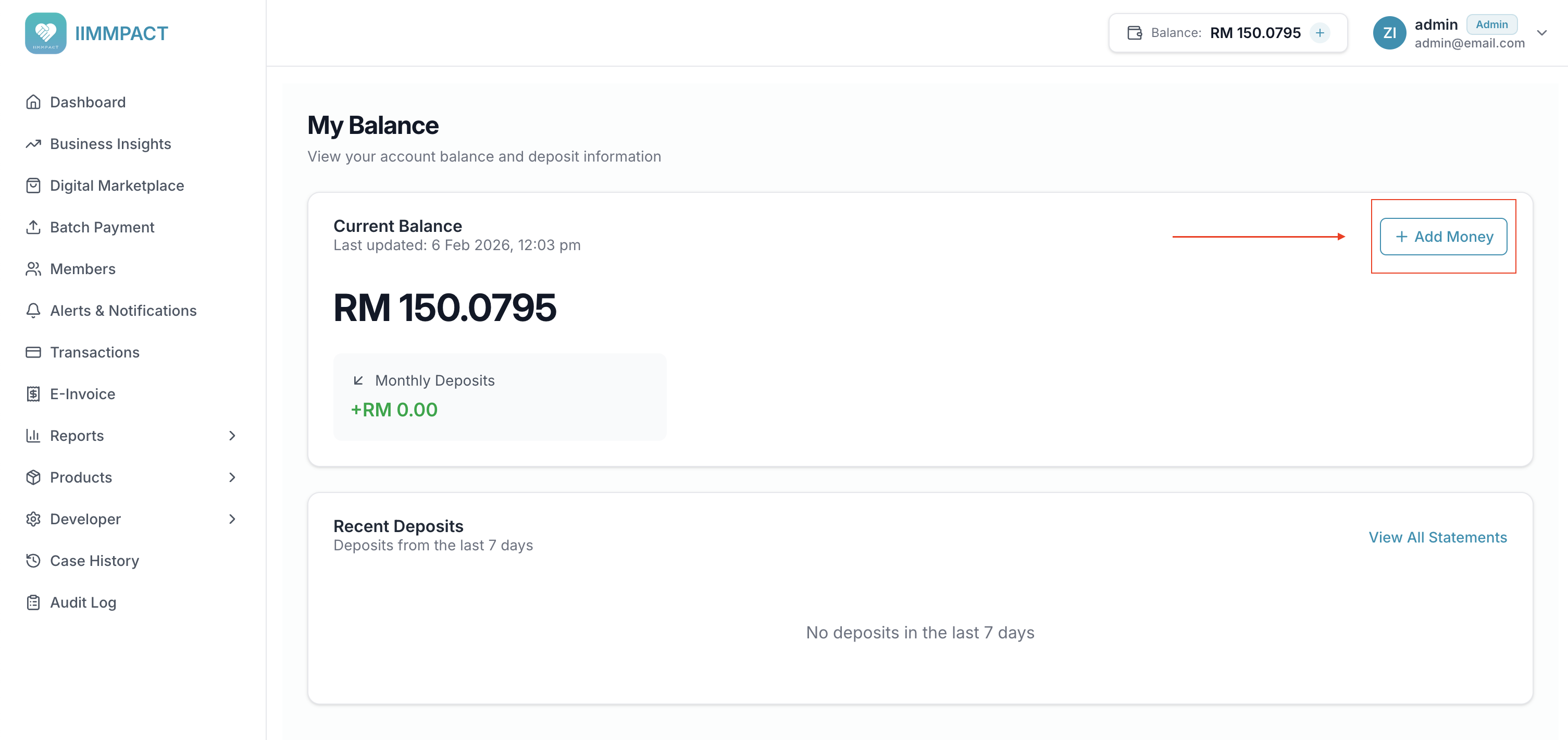Screen dimensions: 1568x740
Task: Click the Dashboard home icon
Action: coord(33,102)
